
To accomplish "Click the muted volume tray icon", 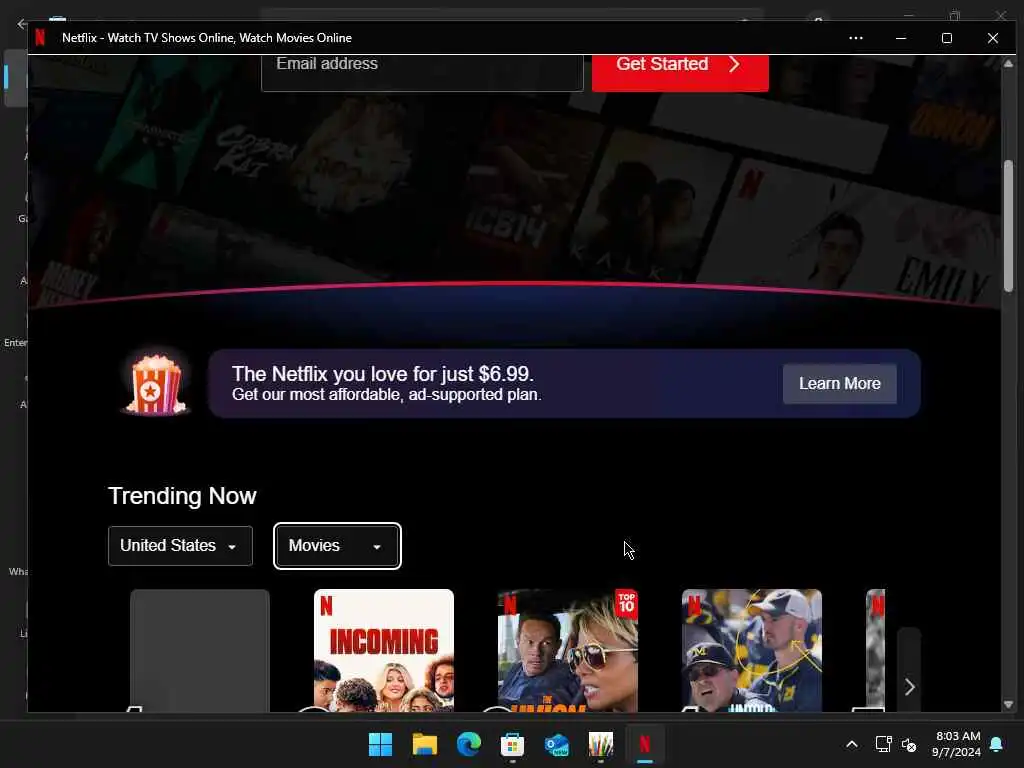I will click(908, 744).
